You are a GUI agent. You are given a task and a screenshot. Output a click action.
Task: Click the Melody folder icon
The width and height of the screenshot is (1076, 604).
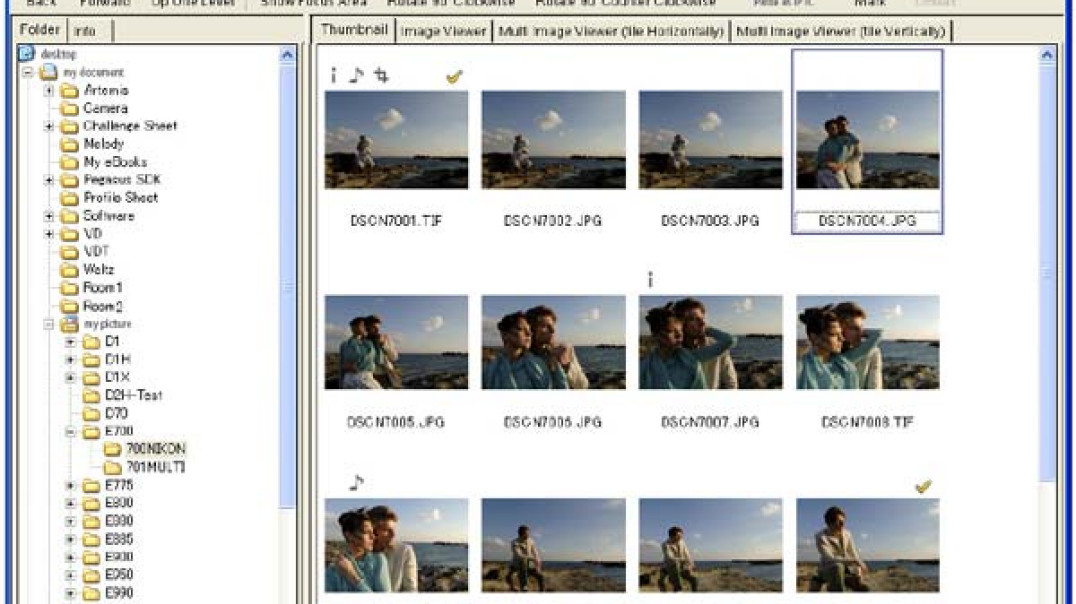point(69,144)
